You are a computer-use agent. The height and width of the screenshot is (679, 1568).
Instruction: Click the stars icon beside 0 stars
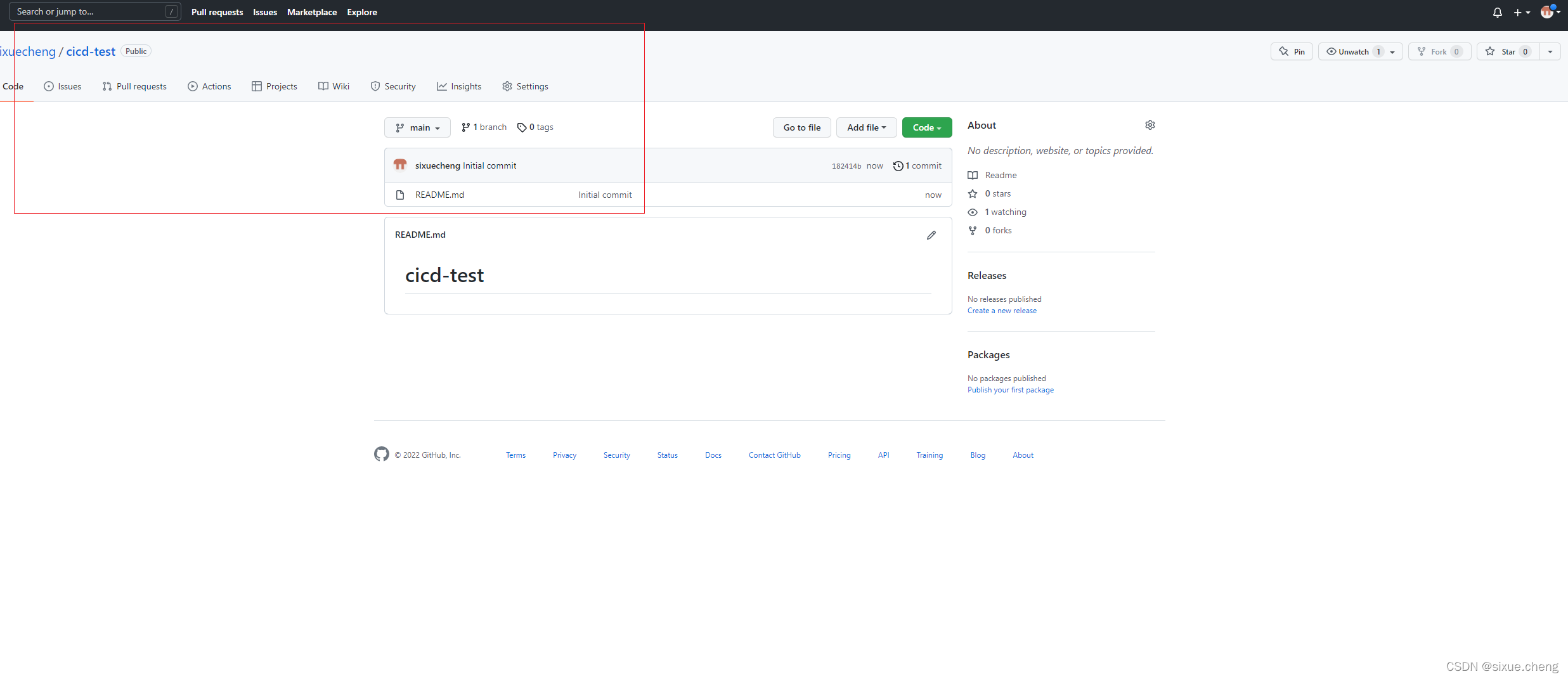click(x=973, y=193)
